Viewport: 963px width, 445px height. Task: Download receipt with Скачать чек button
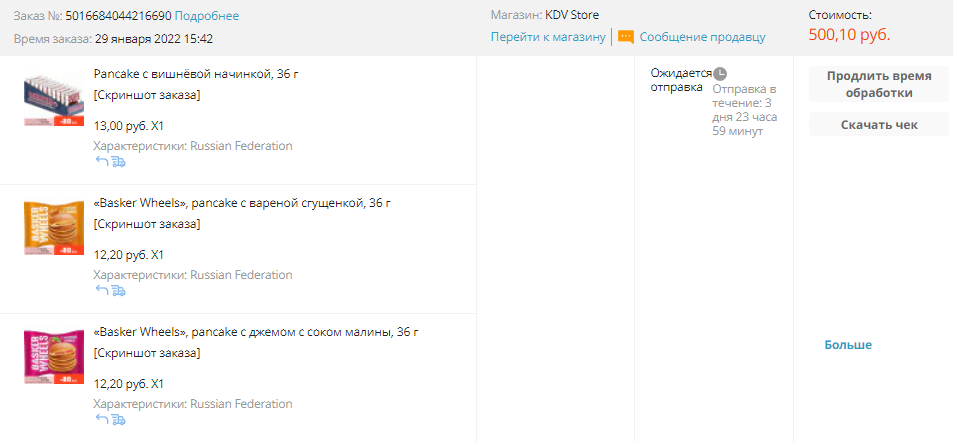(879, 125)
